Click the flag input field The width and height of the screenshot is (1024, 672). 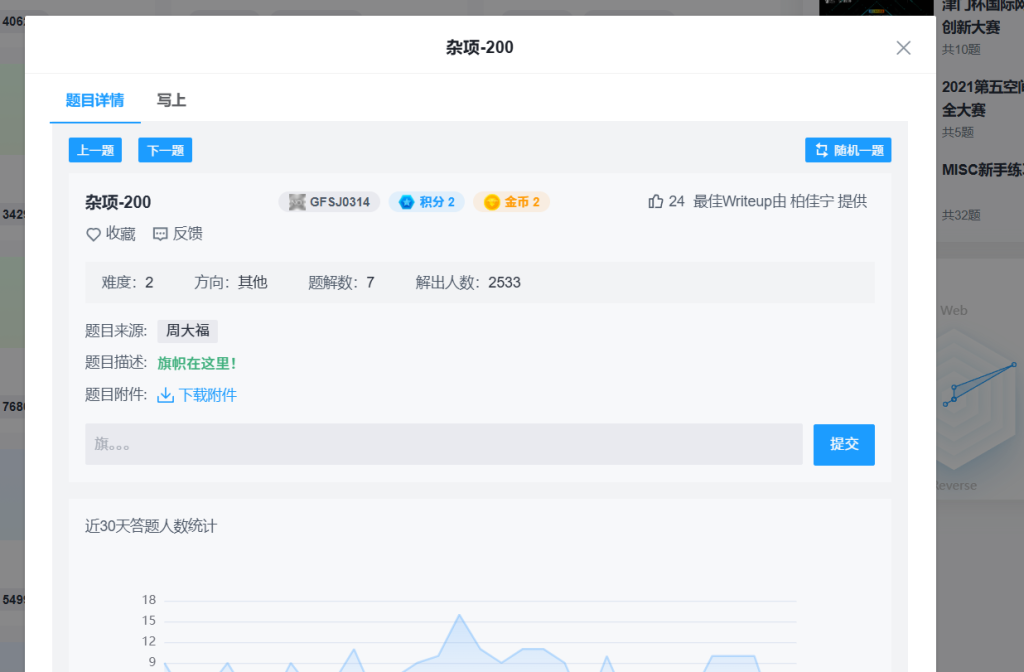coord(443,444)
